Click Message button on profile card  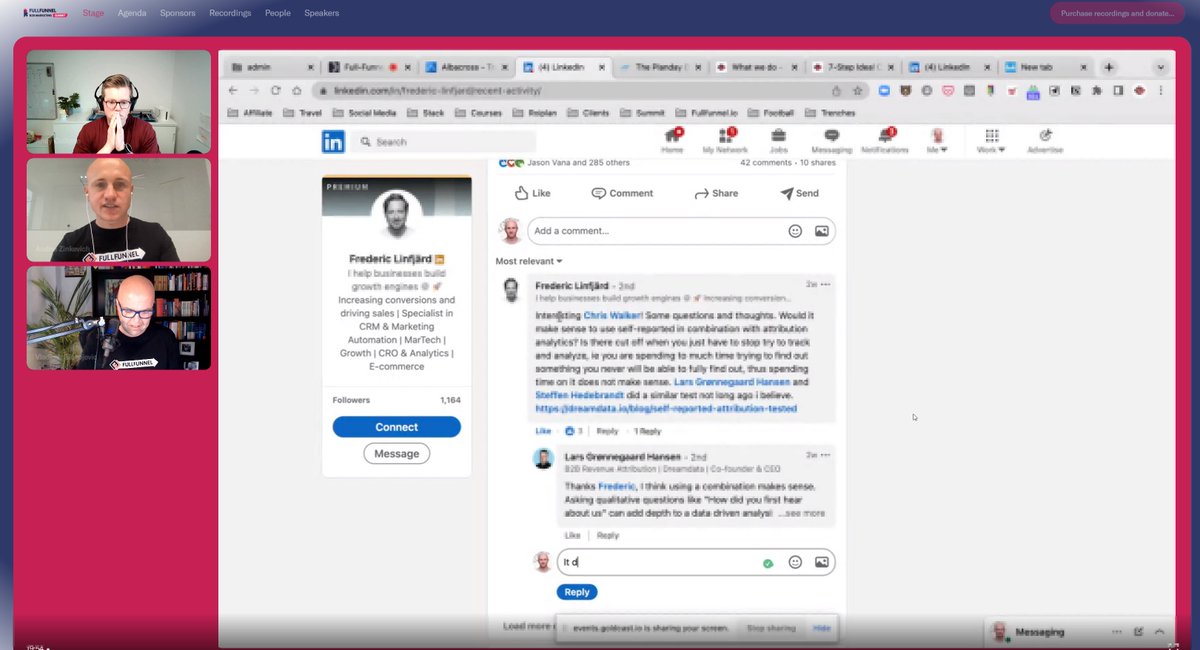(396, 454)
